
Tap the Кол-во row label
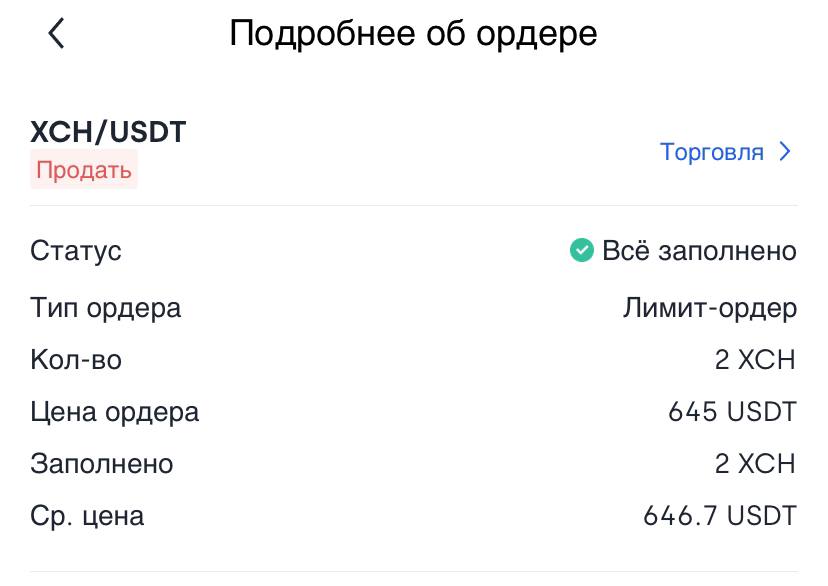coord(76,360)
